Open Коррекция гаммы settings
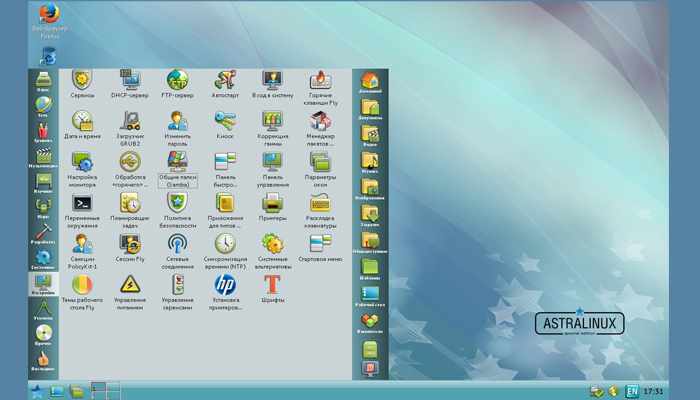The height and width of the screenshot is (400, 700). (272, 129)
